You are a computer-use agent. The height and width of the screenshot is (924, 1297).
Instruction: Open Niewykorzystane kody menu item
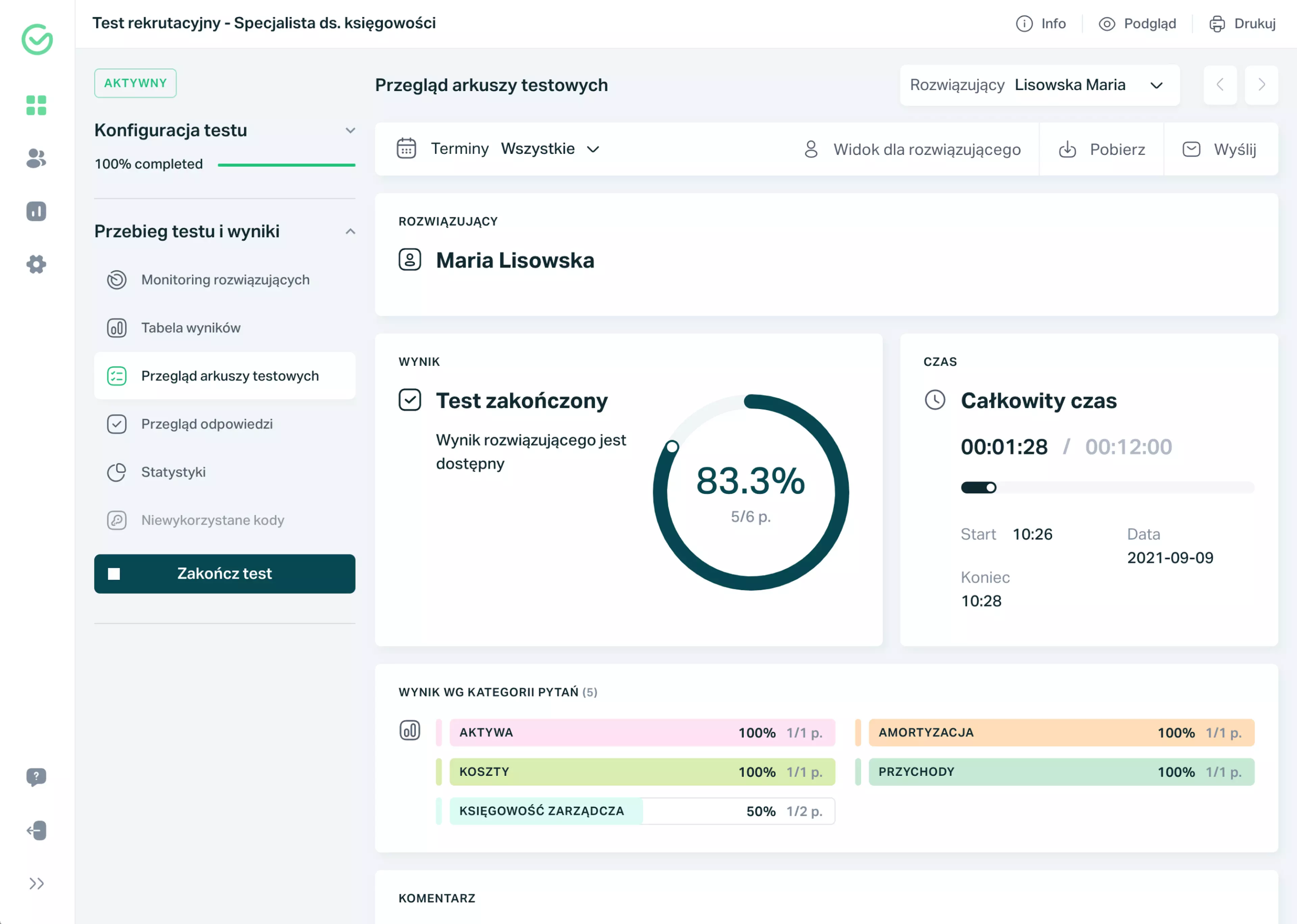tap(225, 520)
